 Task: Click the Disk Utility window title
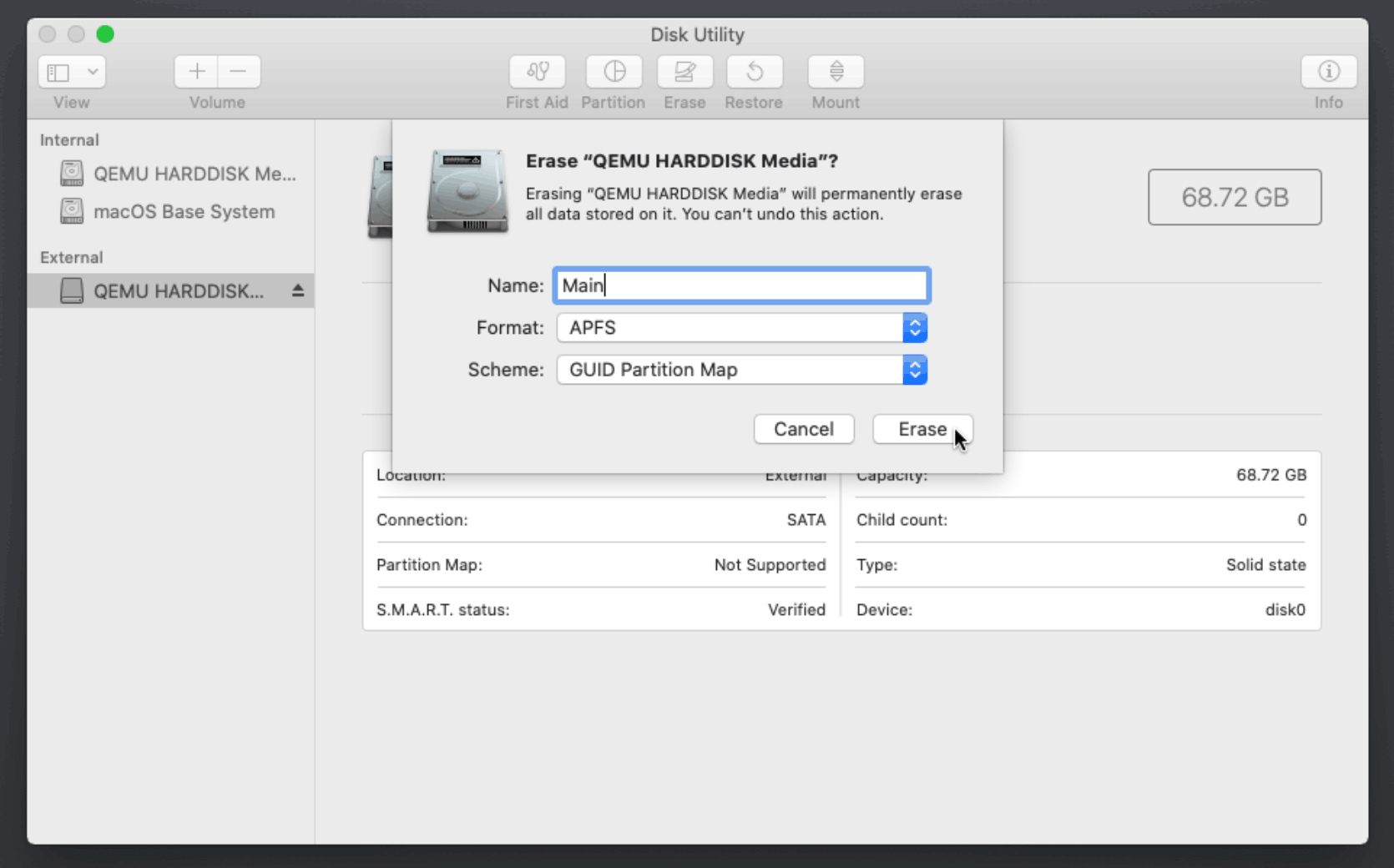pyautogui.click(x=697, y=35)
